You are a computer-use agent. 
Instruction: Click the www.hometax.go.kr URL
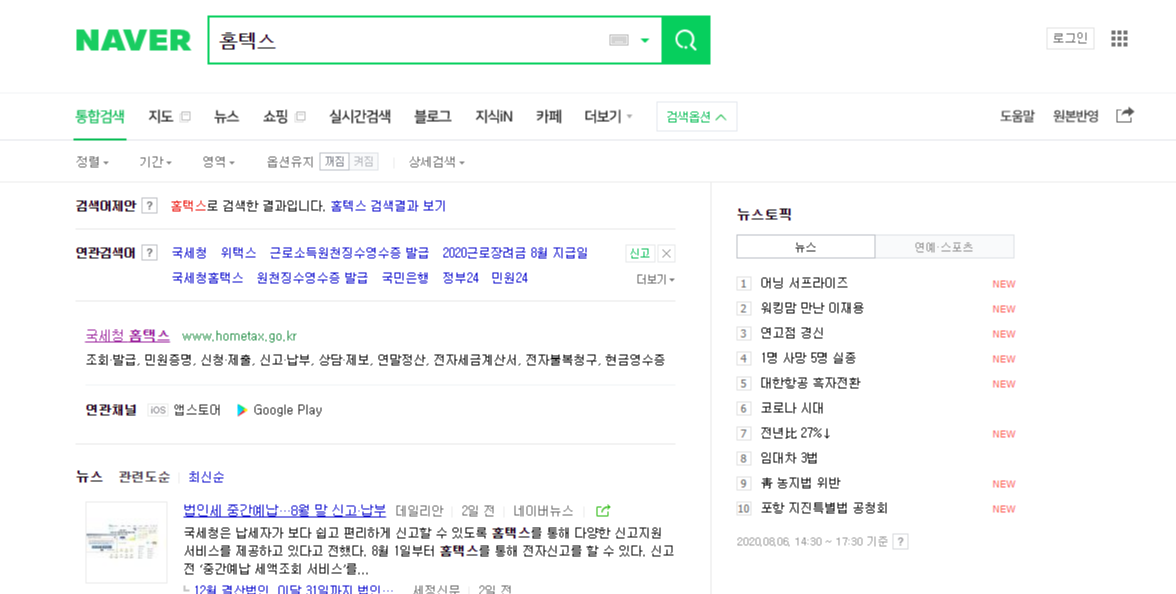(x=239, y=337)
